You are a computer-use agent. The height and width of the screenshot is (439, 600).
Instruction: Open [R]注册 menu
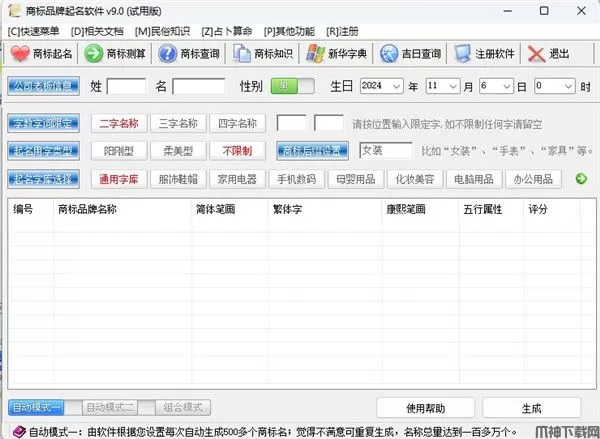(x=342, y=31)
